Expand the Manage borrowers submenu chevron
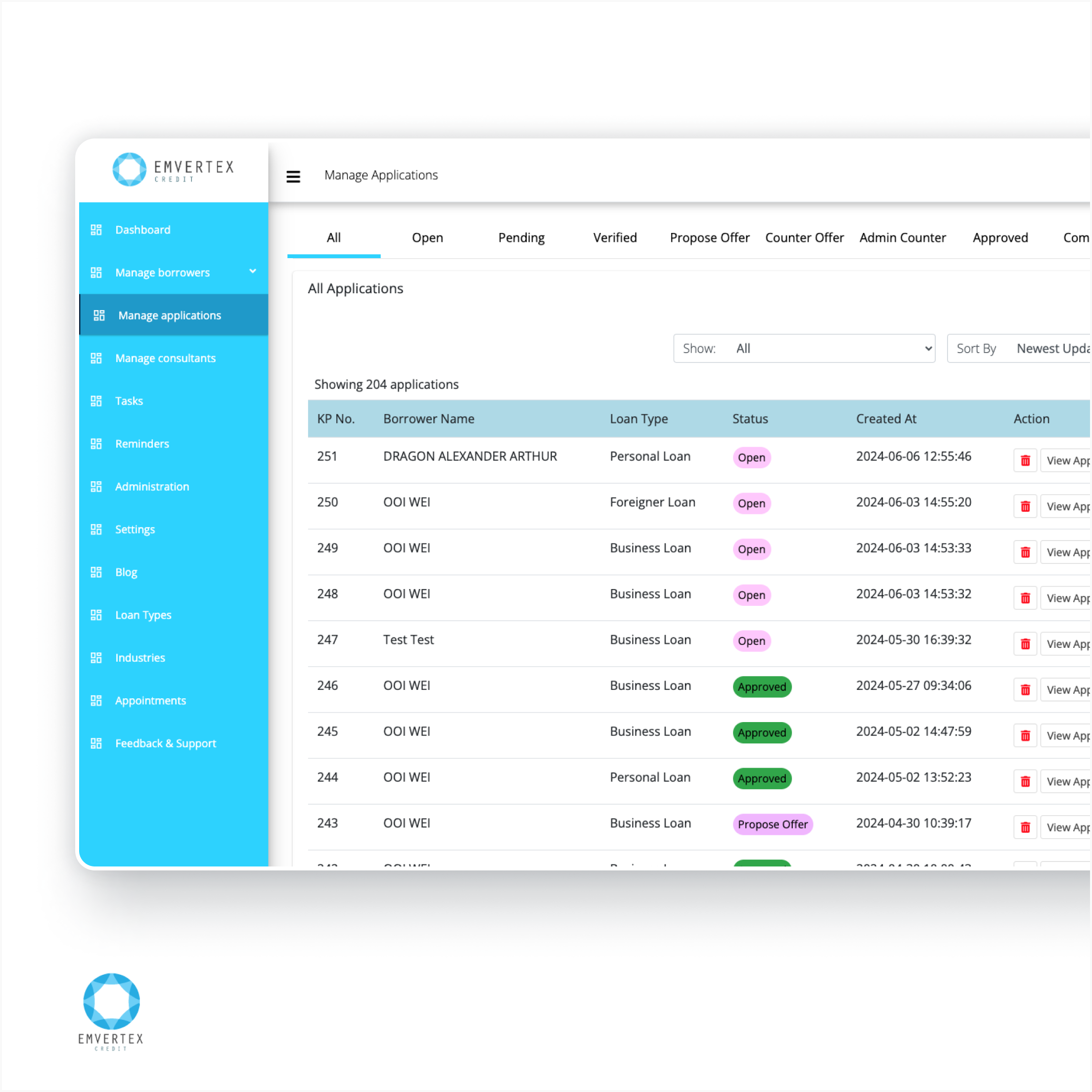The height and width of the screenshot is (1092, 1092). click(253, 272)
